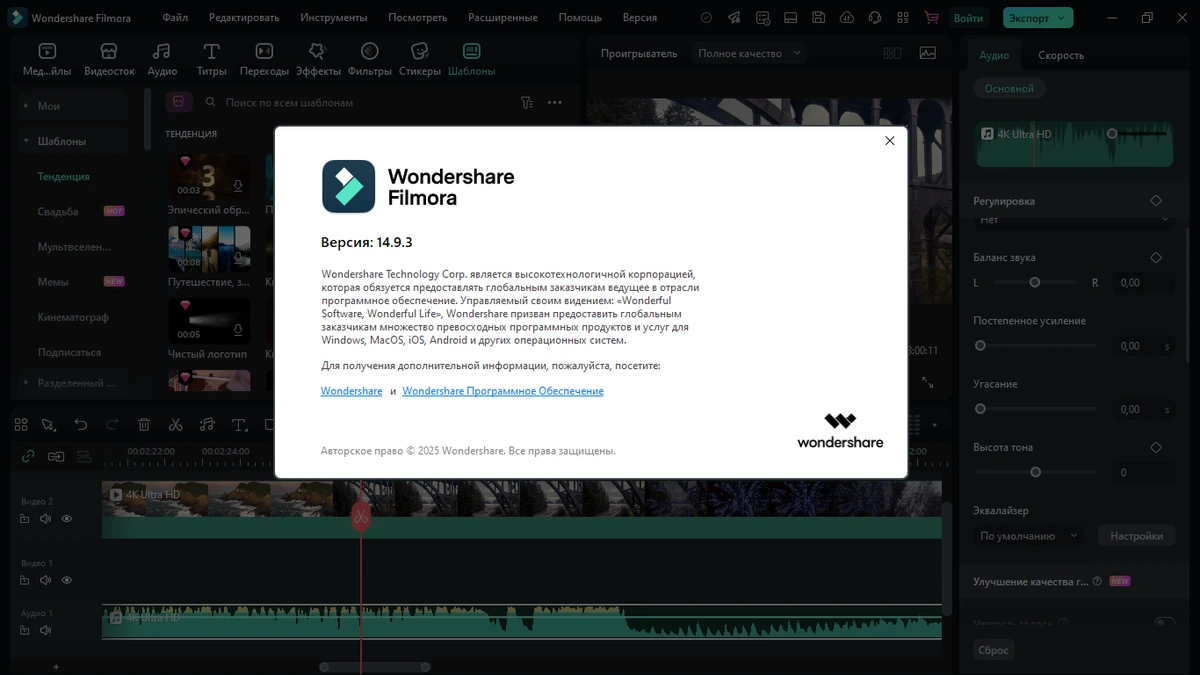Switch to the Скорость tab
This screenshot has height=675, width=1200.
tap(1061, 56)
